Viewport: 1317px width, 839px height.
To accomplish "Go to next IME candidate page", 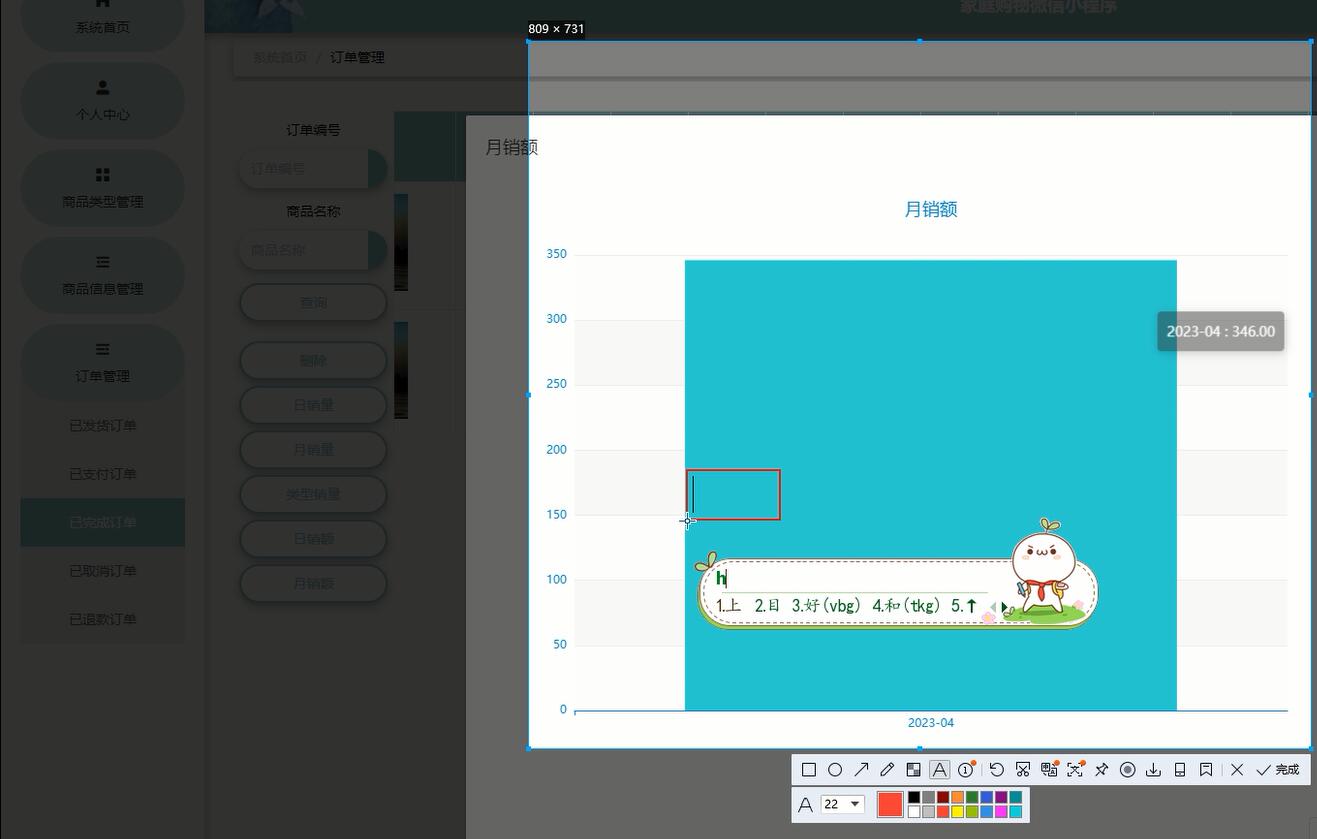I will (x=1004, y=607).
